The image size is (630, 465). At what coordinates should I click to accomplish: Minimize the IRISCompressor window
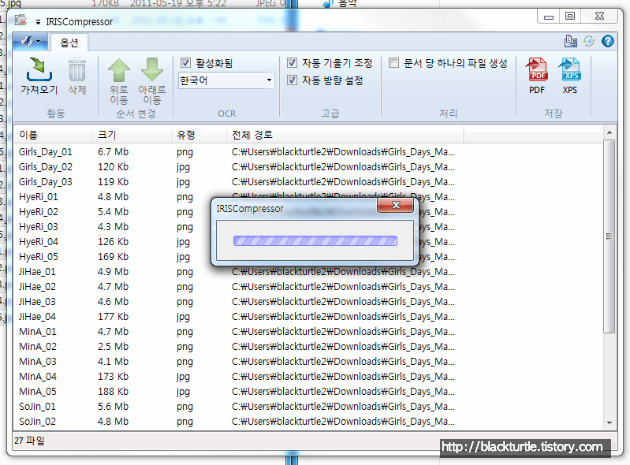click(549, 17)
